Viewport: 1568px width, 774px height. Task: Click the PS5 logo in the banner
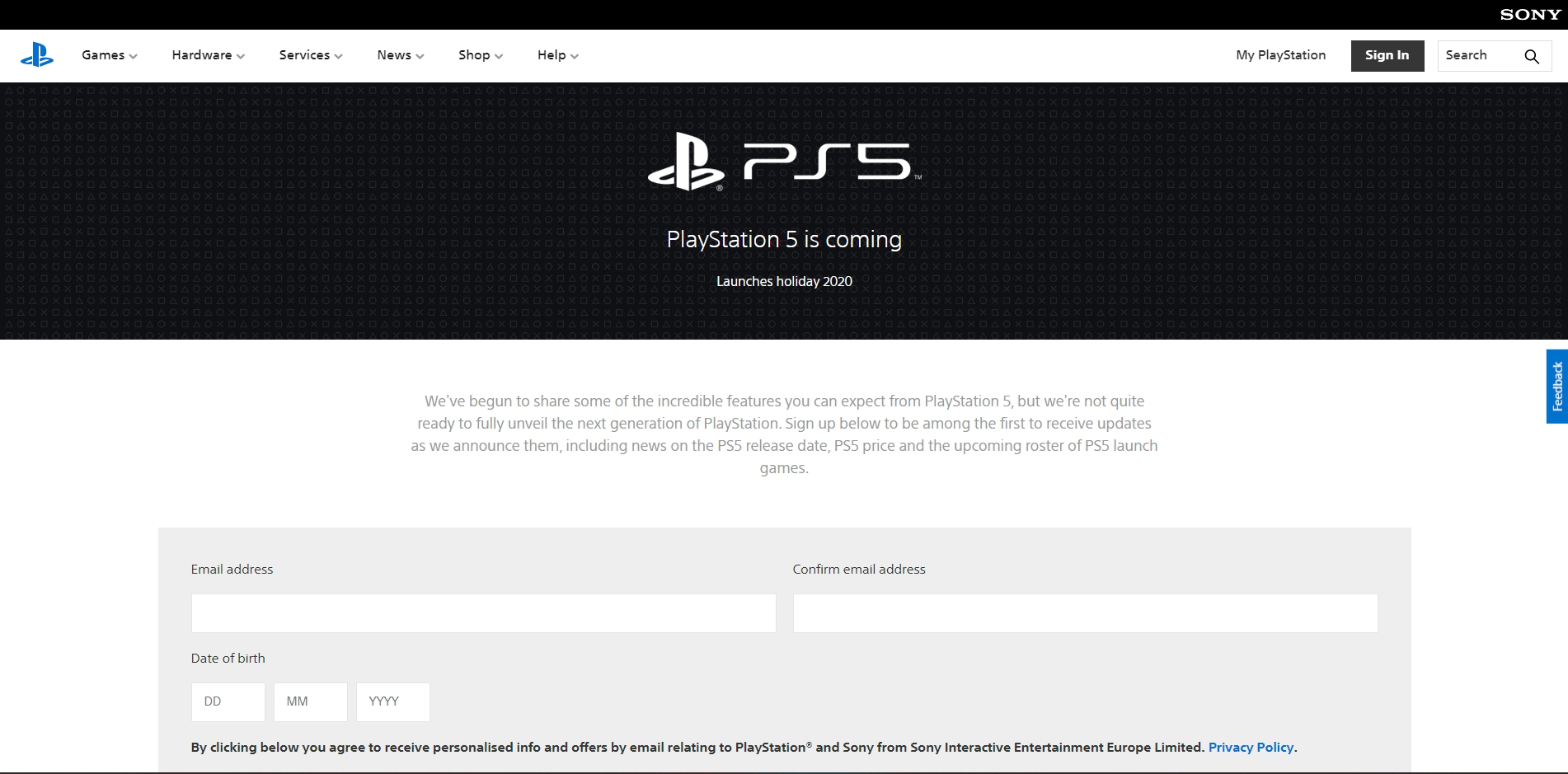[x=784, y=162]
